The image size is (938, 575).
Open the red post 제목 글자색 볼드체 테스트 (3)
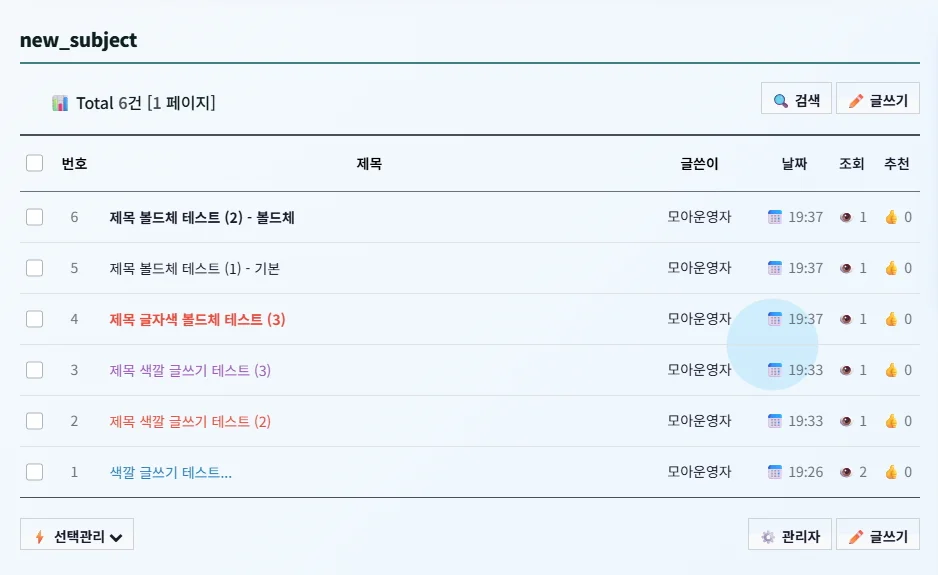(197, 320)
